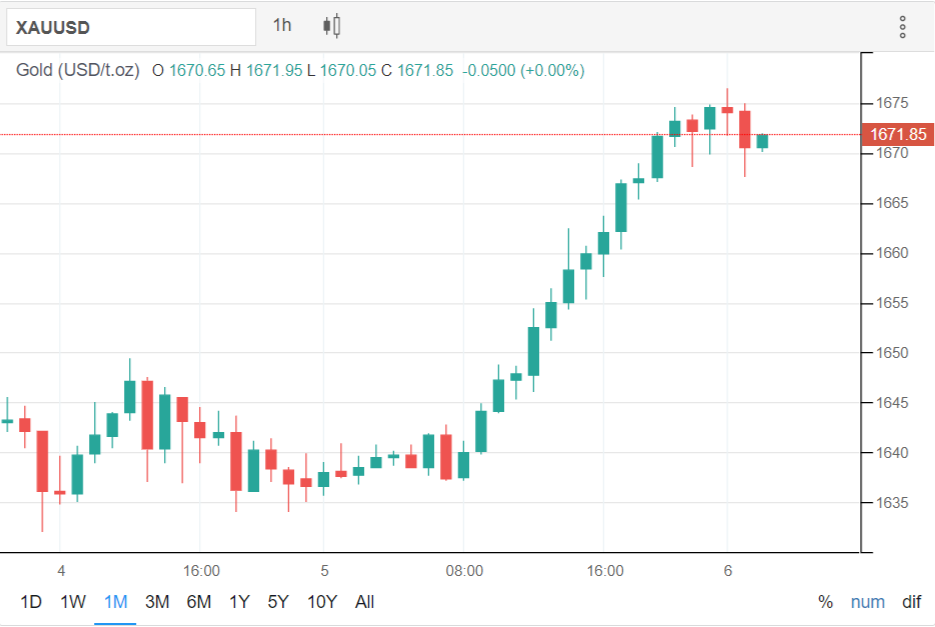Click the low value 1670.05

[348, 70]
